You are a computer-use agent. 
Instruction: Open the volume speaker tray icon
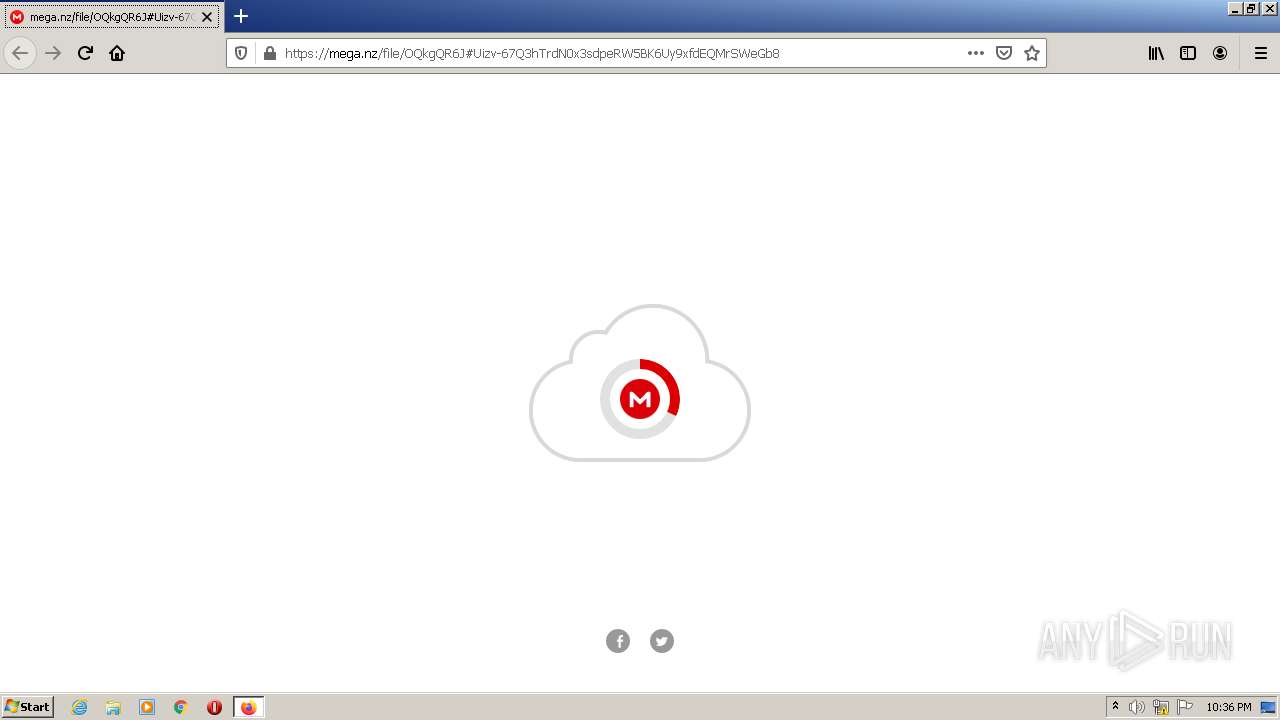click(1137, 707)
